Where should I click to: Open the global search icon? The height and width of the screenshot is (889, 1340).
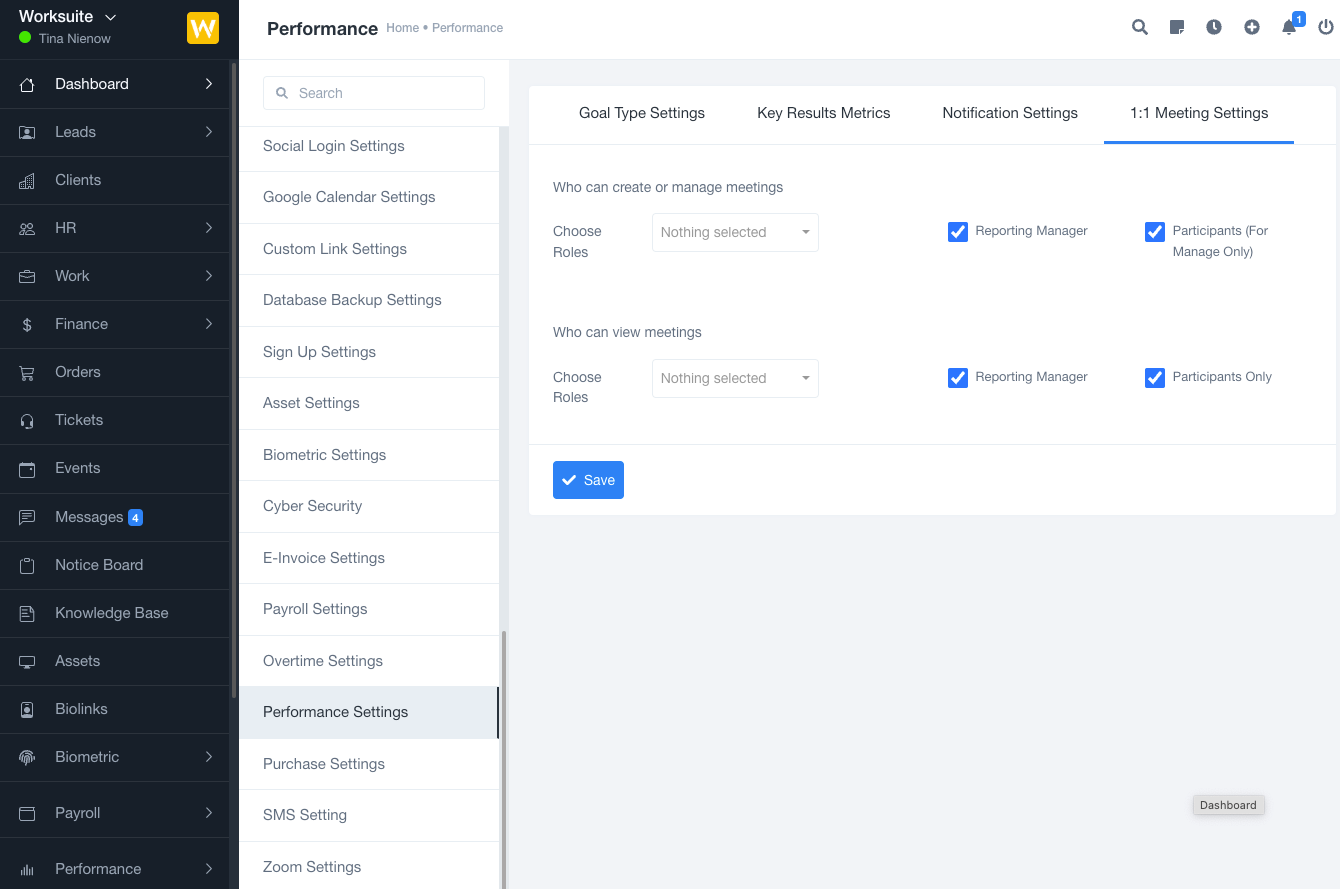(x=1139, y=27)
